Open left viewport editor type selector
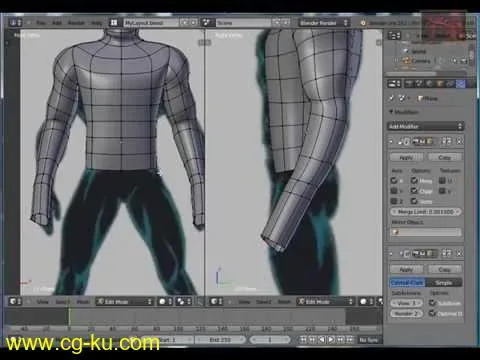 coord(15,301)
